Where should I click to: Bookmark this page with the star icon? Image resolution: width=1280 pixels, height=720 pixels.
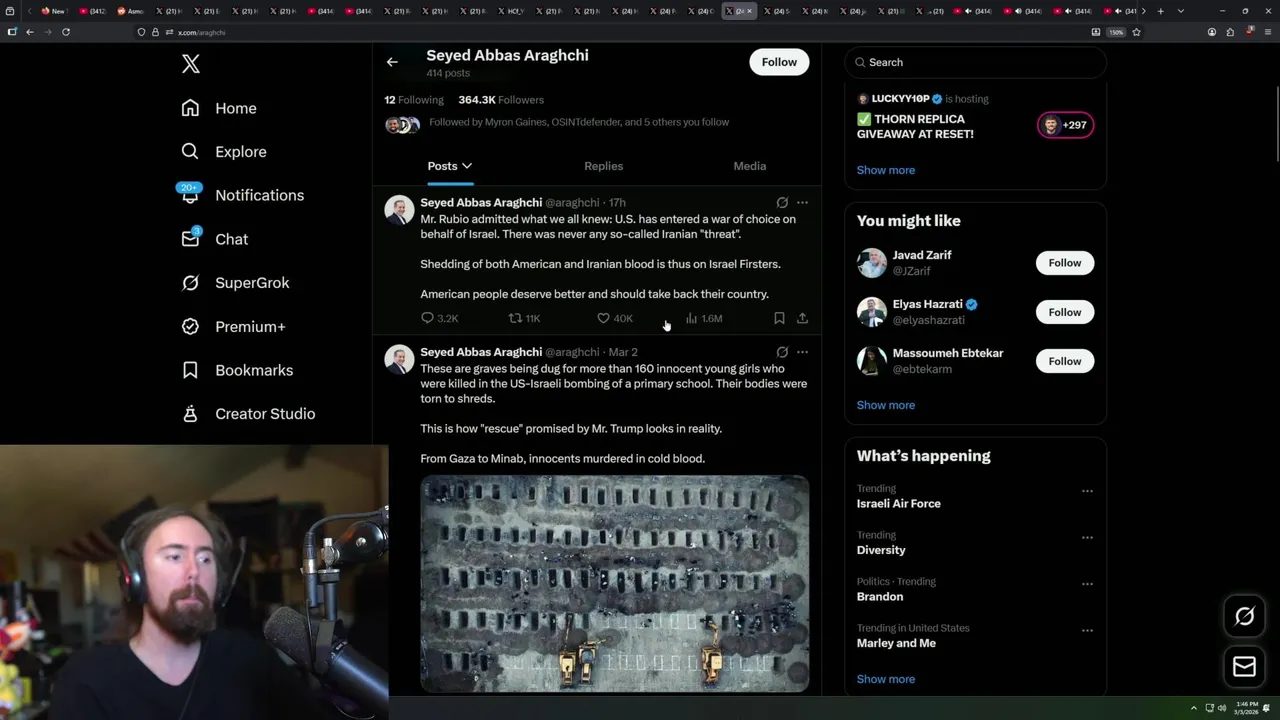tap(1136, 32)
